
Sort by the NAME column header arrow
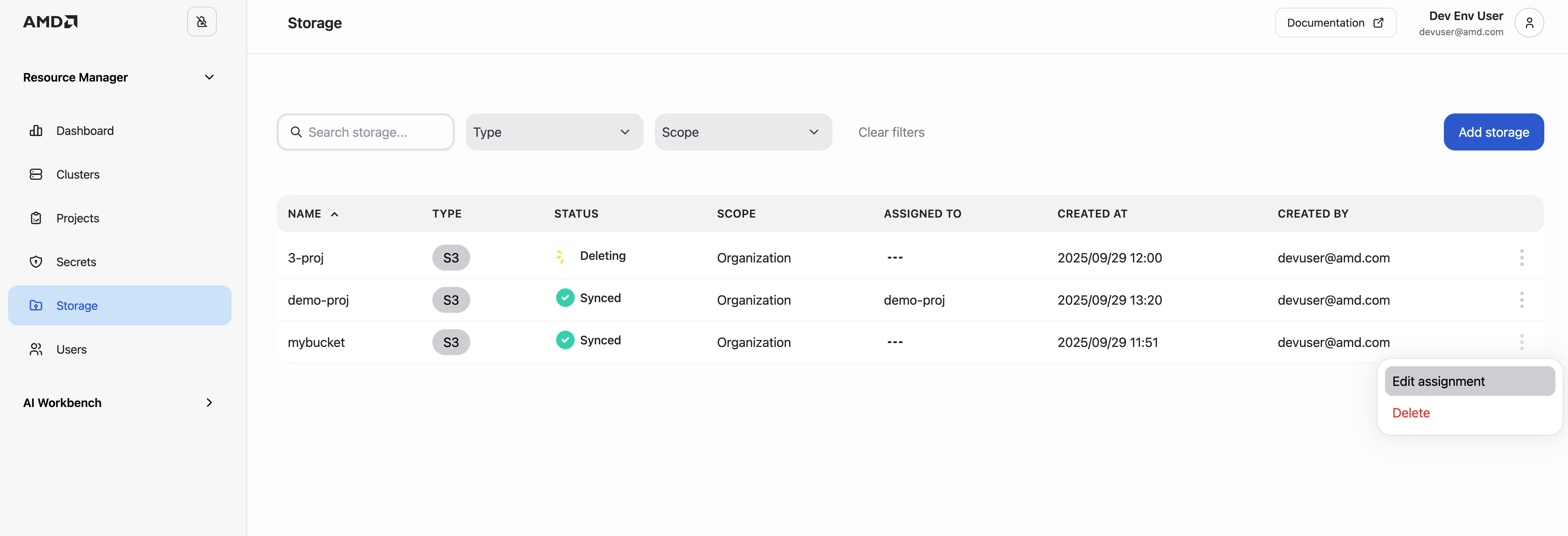(335, 214)
